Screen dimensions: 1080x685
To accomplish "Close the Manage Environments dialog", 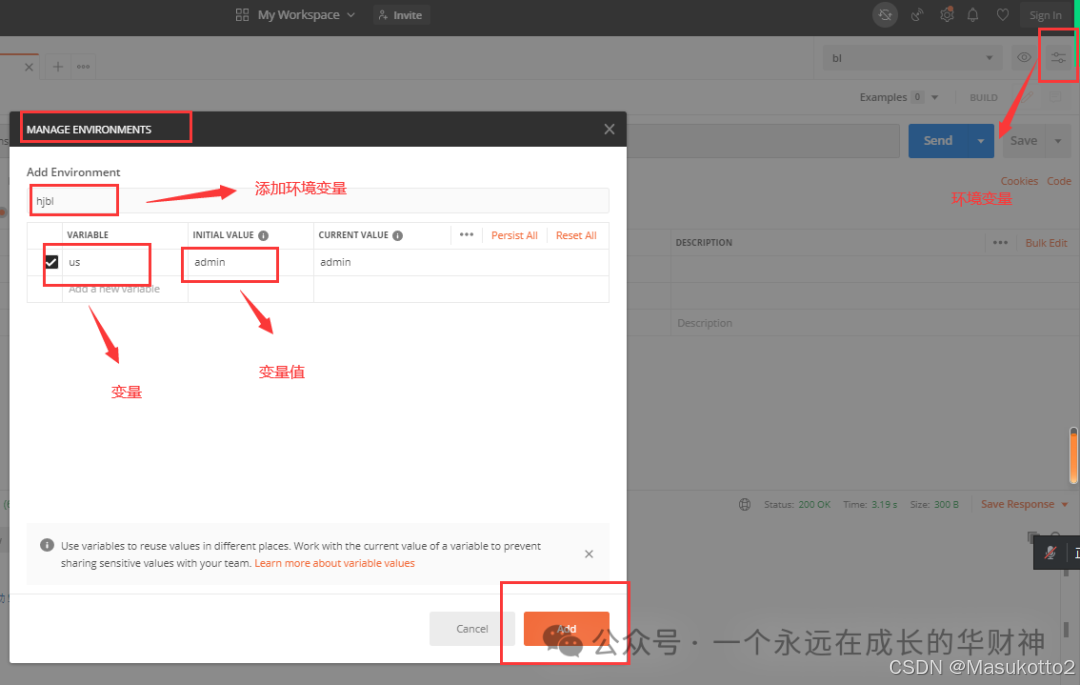I will tap(609, 129).
